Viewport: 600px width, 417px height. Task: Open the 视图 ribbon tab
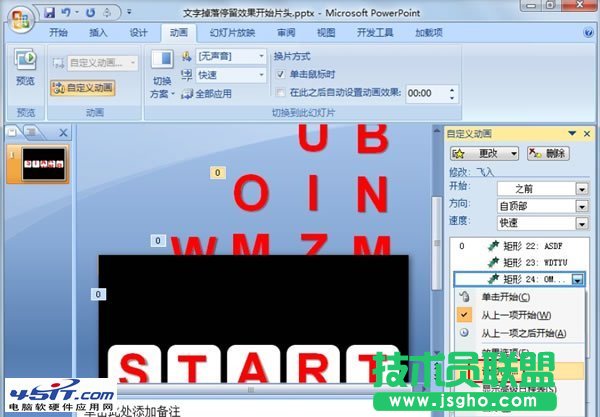[x=326, y=33]
